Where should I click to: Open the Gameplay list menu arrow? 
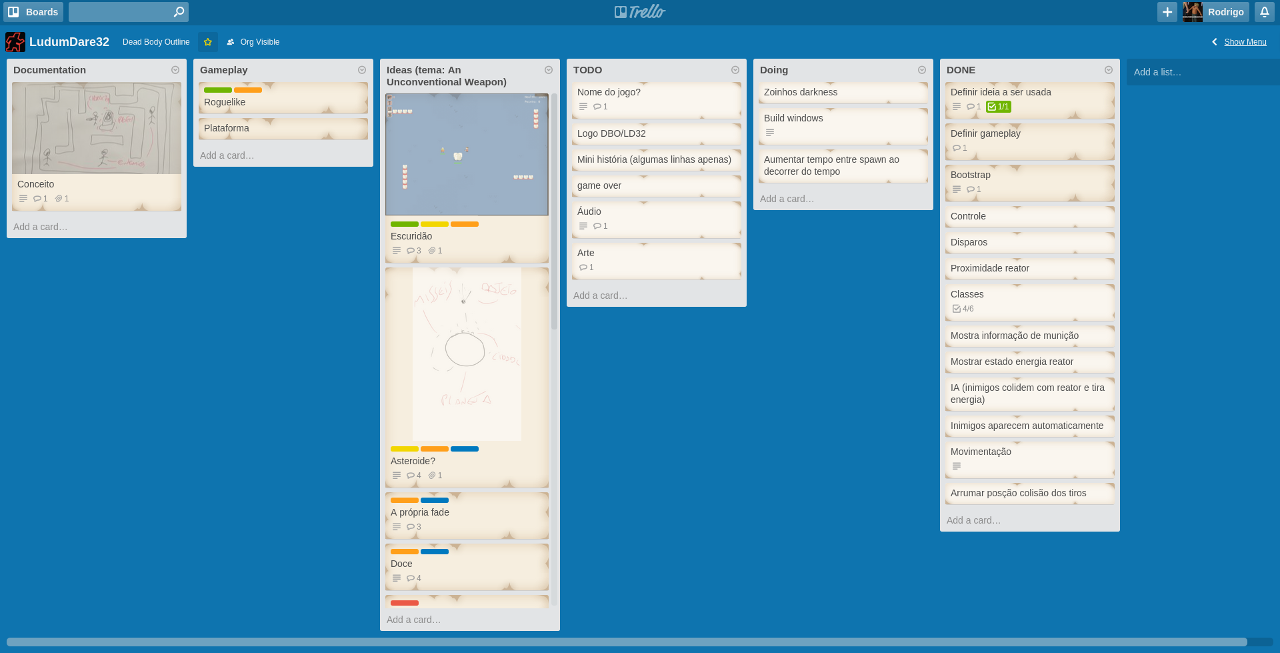coord(362,70)
